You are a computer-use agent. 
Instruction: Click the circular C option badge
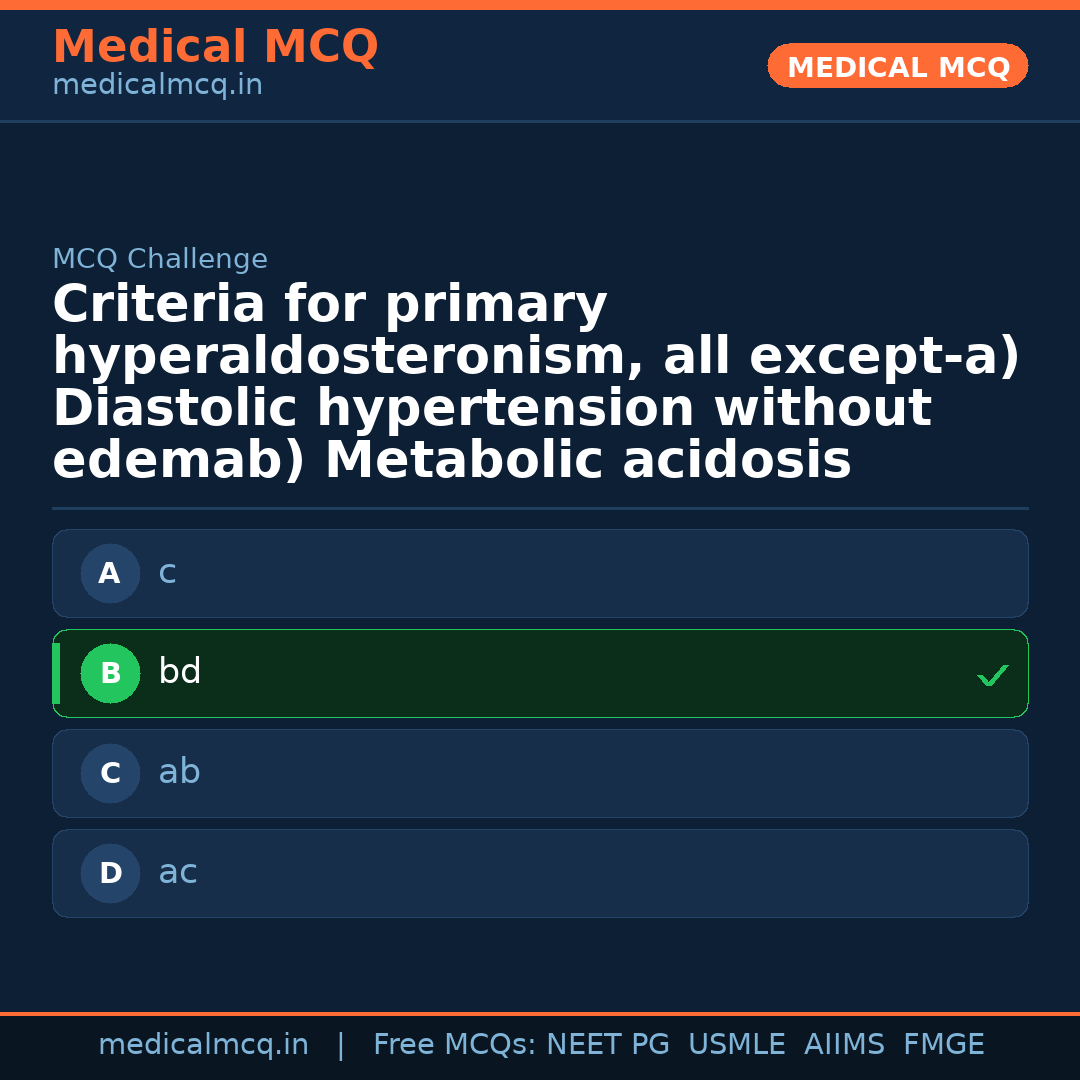110,773
